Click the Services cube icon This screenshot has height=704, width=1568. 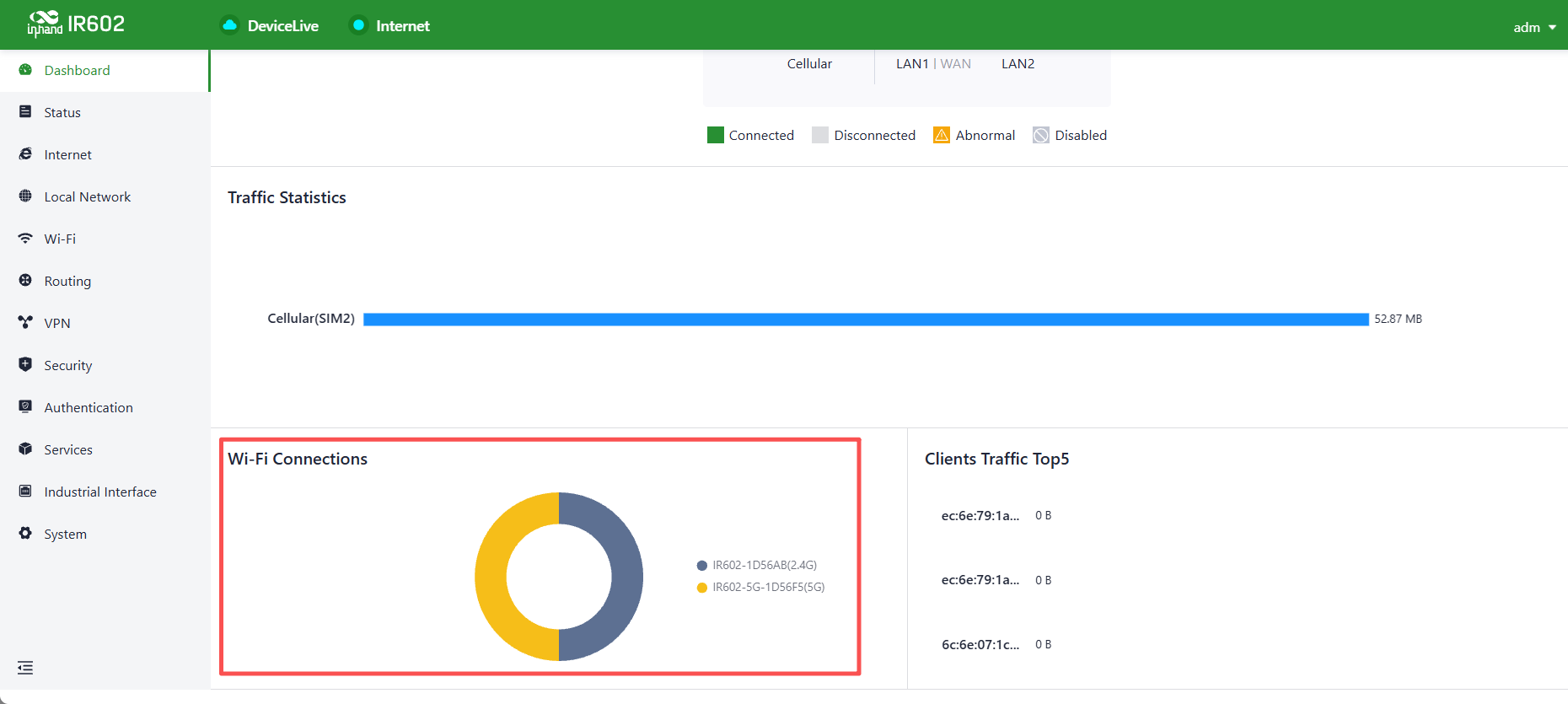(25, 449)
